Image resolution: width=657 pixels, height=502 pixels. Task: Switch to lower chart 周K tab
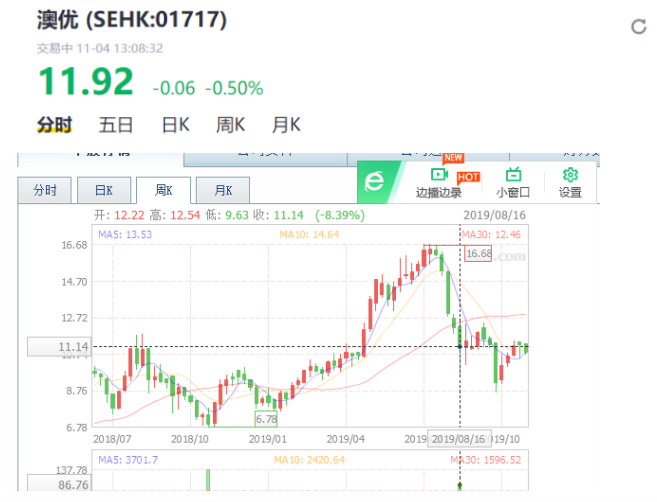[x=163, y=190]
